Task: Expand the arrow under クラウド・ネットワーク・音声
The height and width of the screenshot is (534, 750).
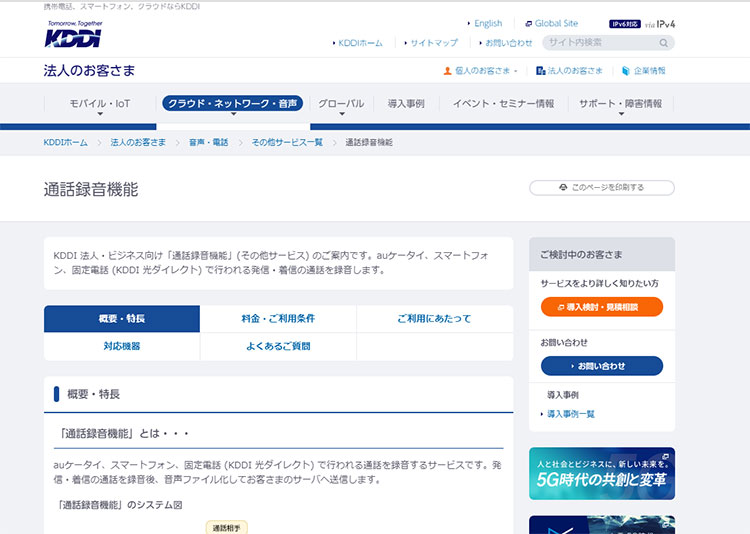Action: [x=233, y=114]
